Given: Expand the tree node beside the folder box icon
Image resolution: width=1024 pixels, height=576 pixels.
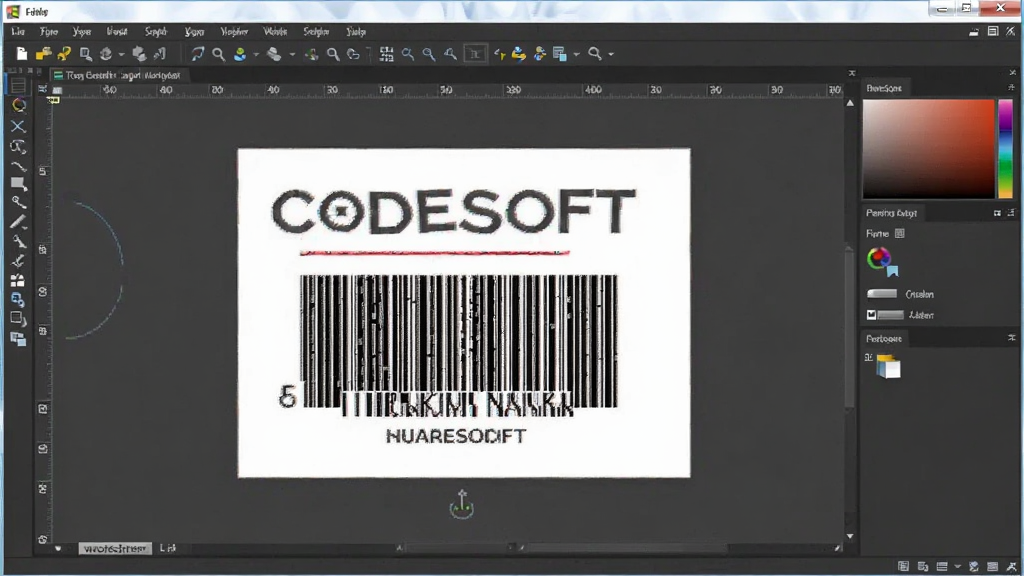Looking at the screenshot, I should [869, 357].
